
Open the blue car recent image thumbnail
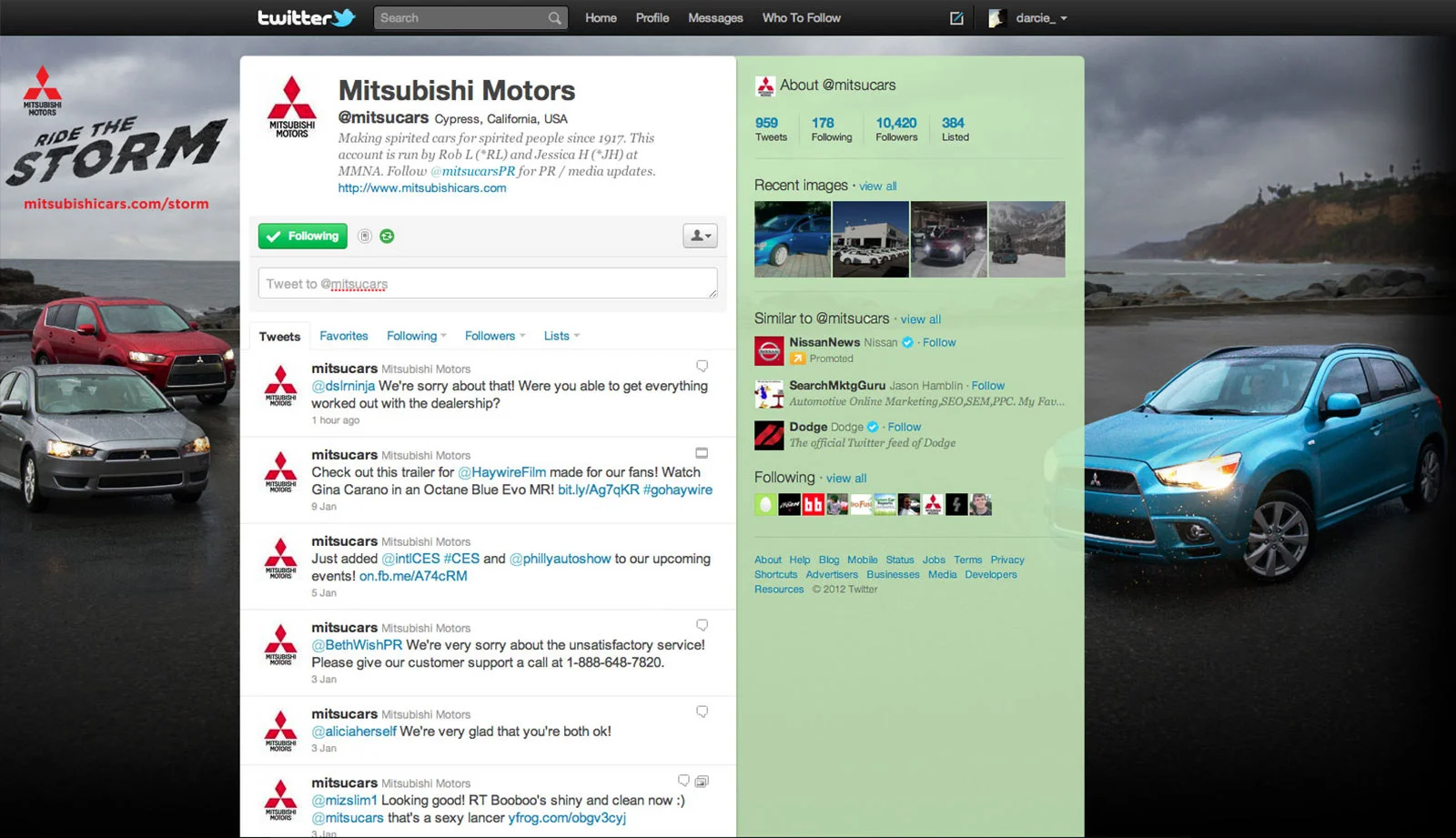click(x=793, y=239)
